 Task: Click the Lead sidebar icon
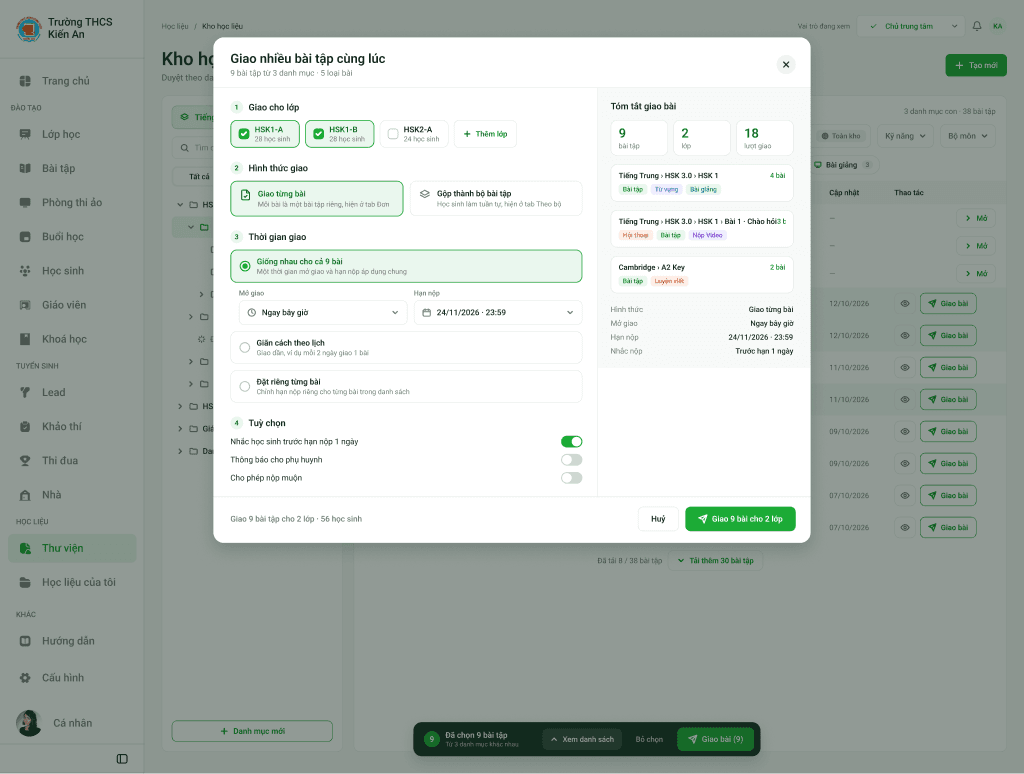tap(25, 393)
